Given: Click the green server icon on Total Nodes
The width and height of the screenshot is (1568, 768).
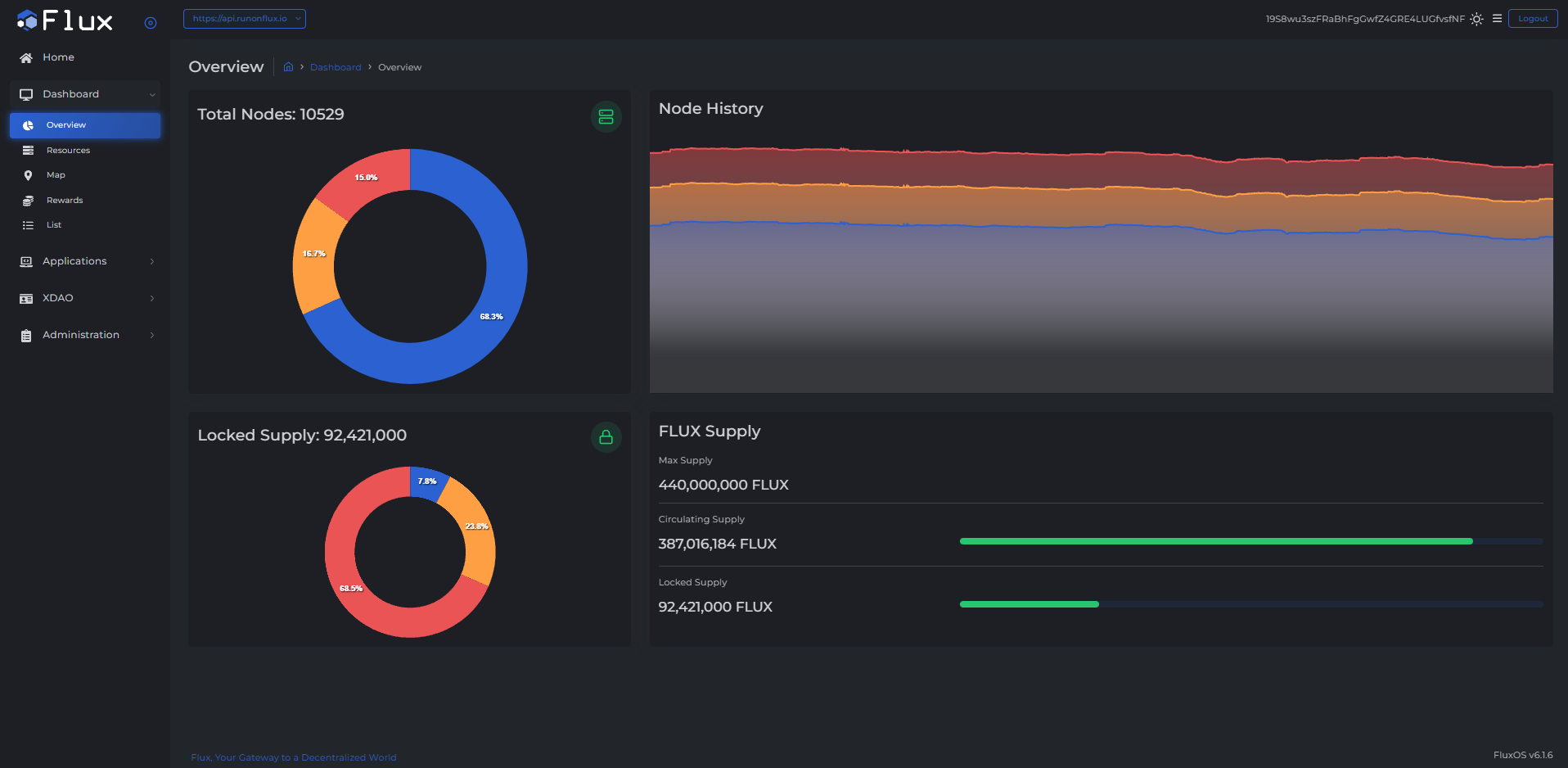Looking at the screenshot, I should (606, 117).
